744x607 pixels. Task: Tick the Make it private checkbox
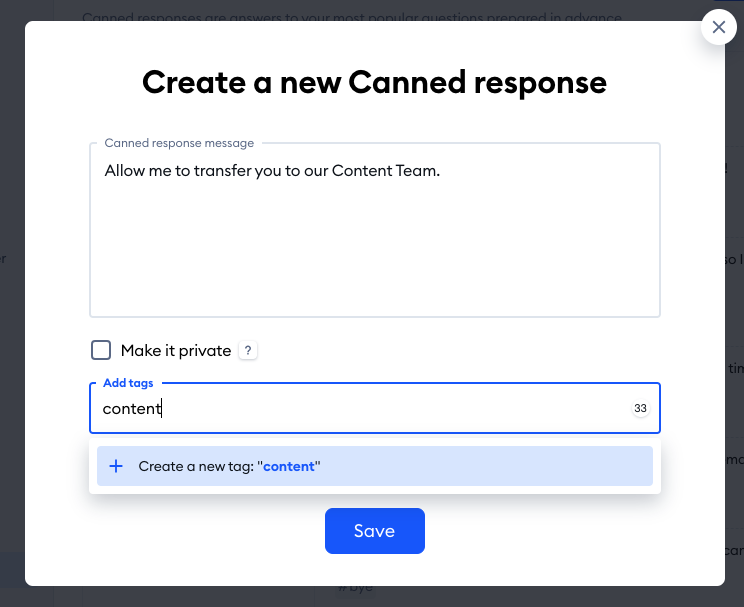pos(101,350)
